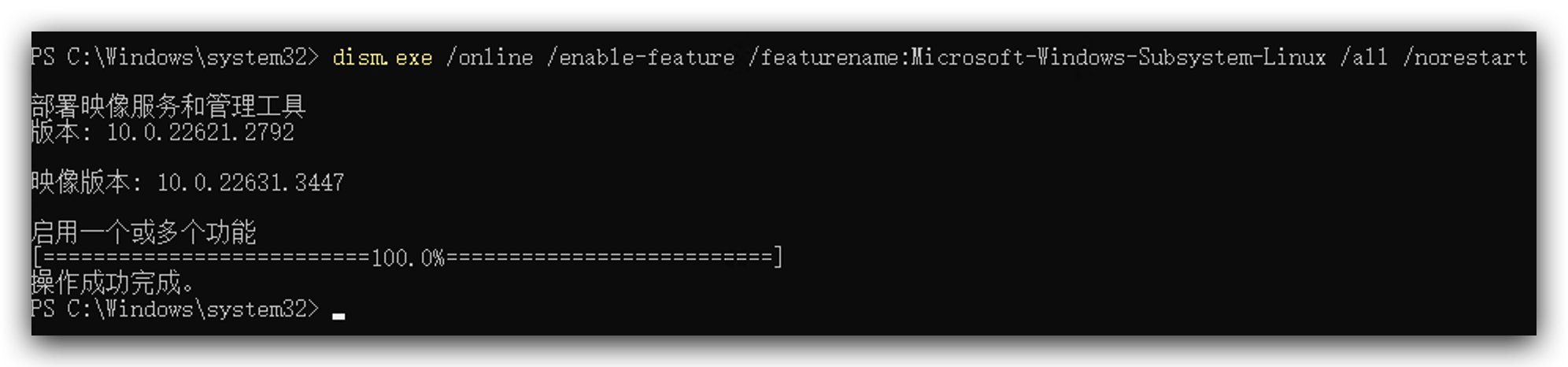Viewport: 1568px width, 367px height.
Task: Click the 100.0% progress percentage
Action: (x=408, y=258)
